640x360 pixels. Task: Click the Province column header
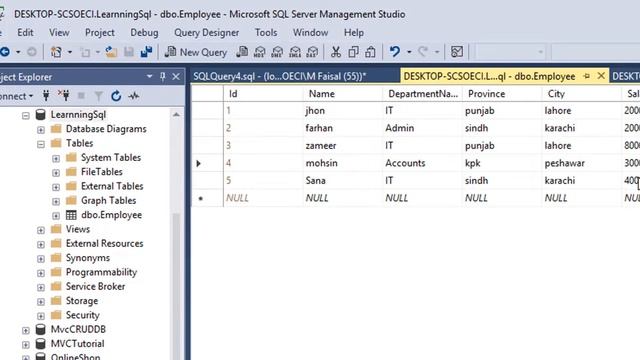pos(503,93)
